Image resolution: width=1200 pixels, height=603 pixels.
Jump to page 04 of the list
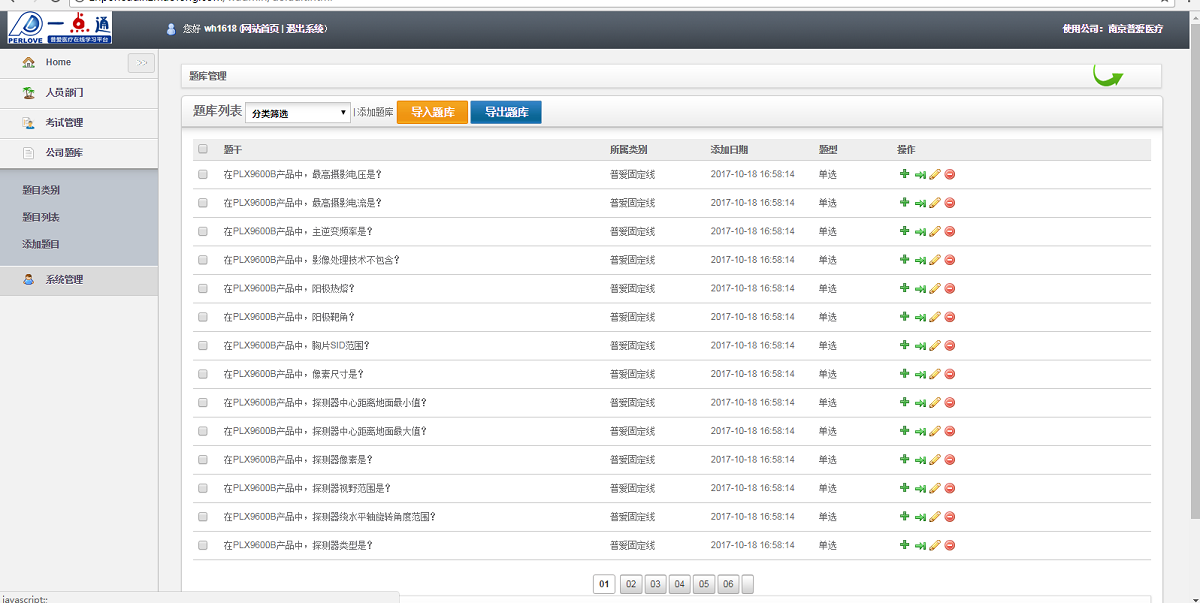tap(679, 584)
